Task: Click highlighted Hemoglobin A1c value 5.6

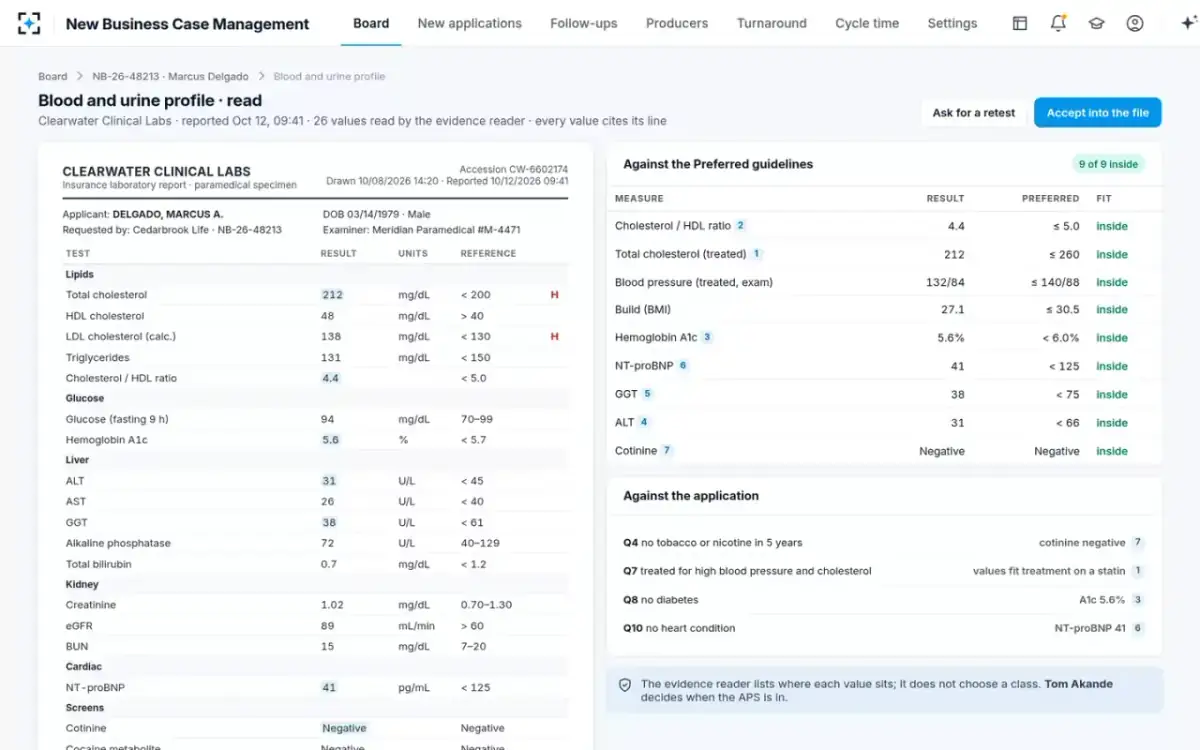Action: click(330, 440)
